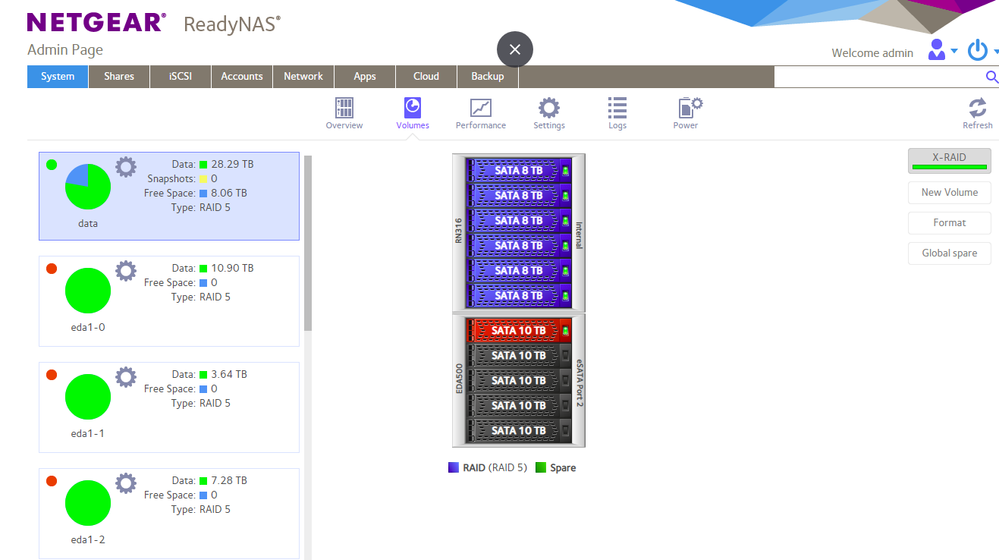The width and height of the screenshot is (999, 560).
Task: Click the eda1-0 red status dot
Action: (52, 269)
